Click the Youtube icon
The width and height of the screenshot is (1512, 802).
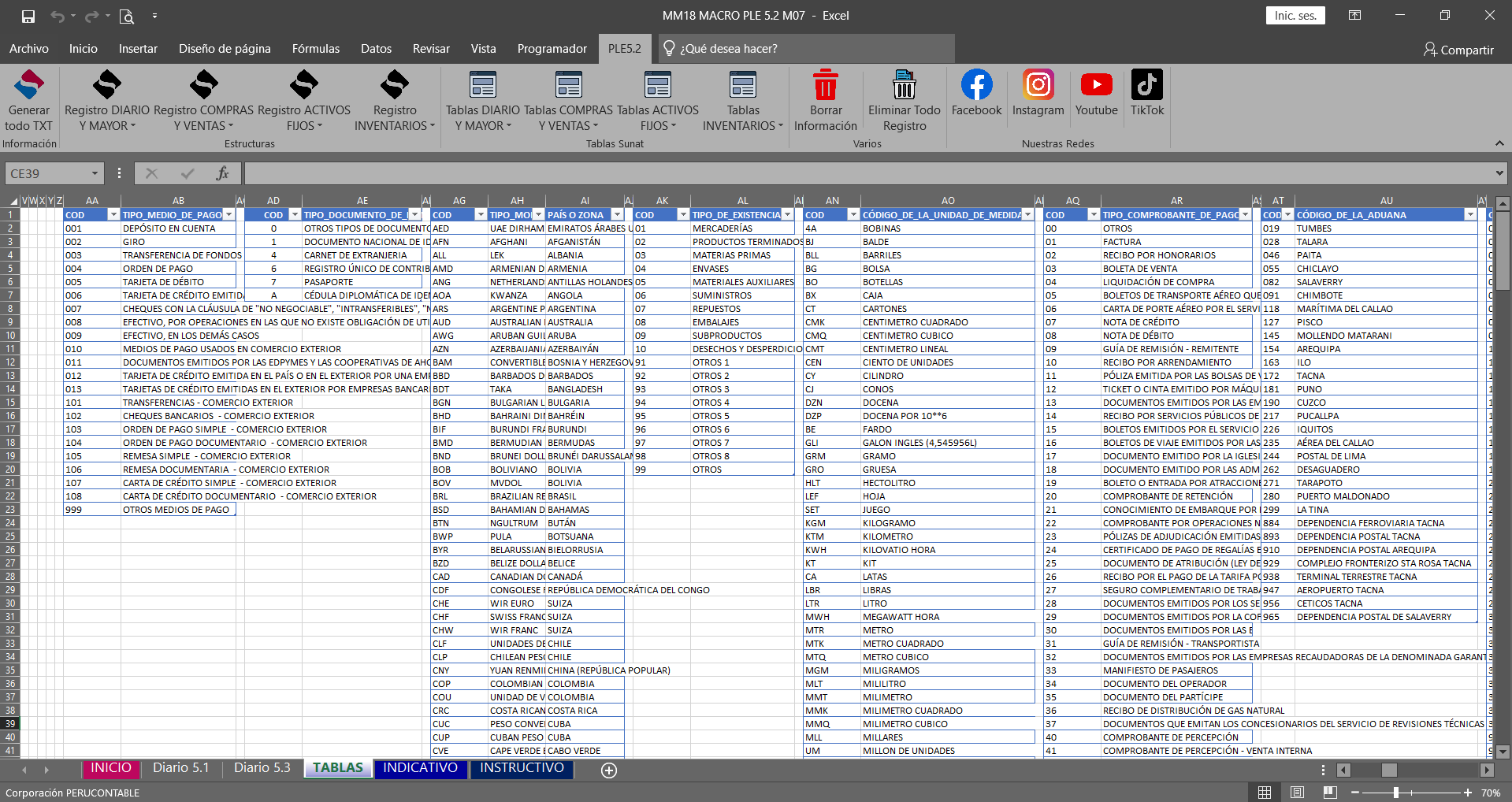tap(1096, 85)
